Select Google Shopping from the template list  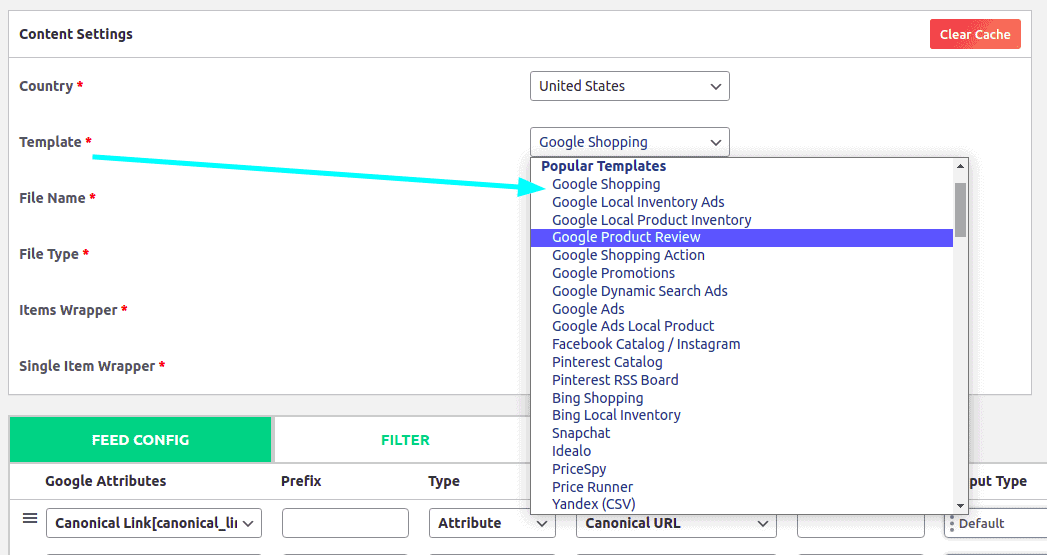[x=741, y=184]
